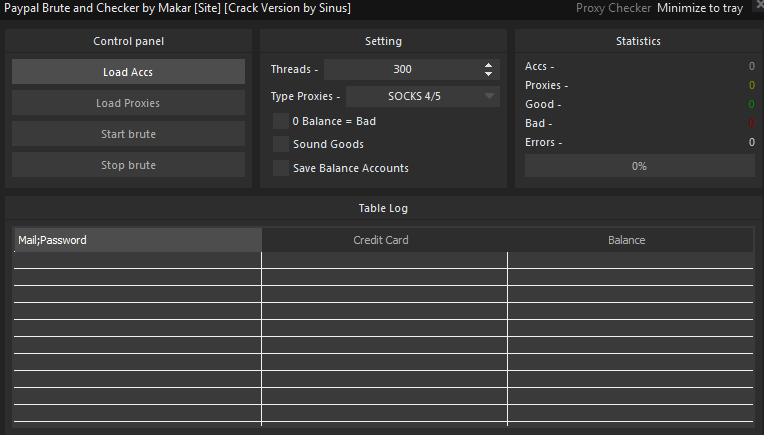Increase Threads with the up arrow
Screen dimensions: 764x435
tap(488, 65)
